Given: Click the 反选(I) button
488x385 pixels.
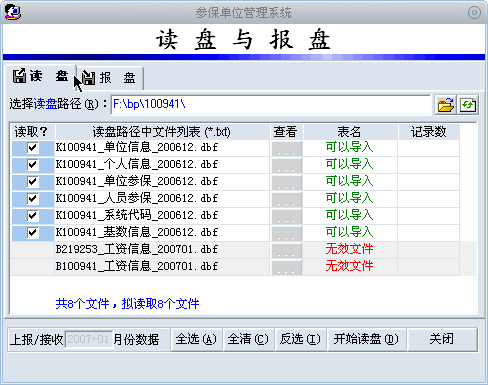Looking at the screenshot, I should [x=300, y=339].
